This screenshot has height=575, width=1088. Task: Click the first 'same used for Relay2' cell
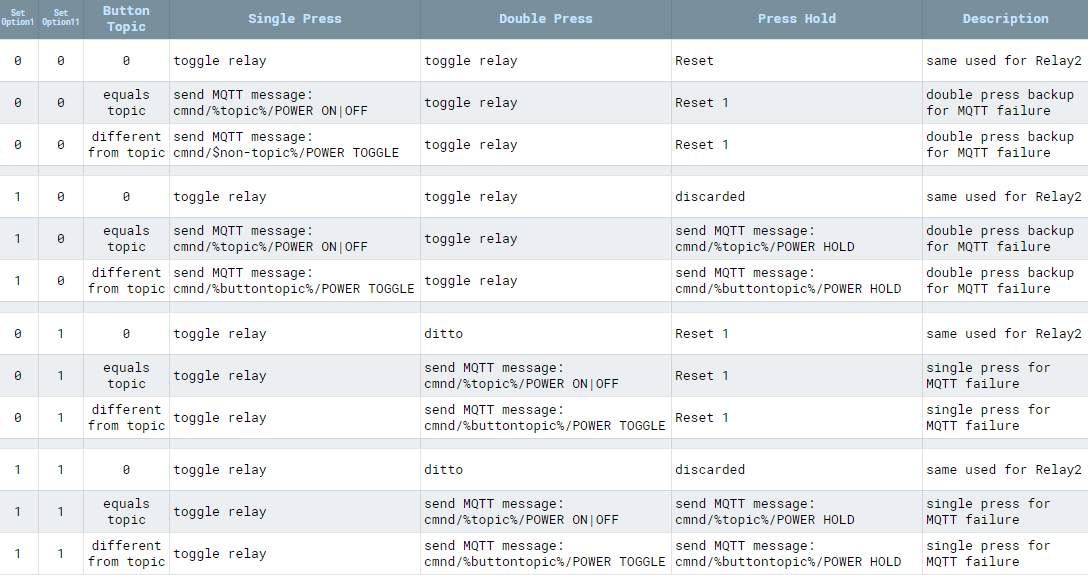pyautogui.click(x=1004, y=61)
